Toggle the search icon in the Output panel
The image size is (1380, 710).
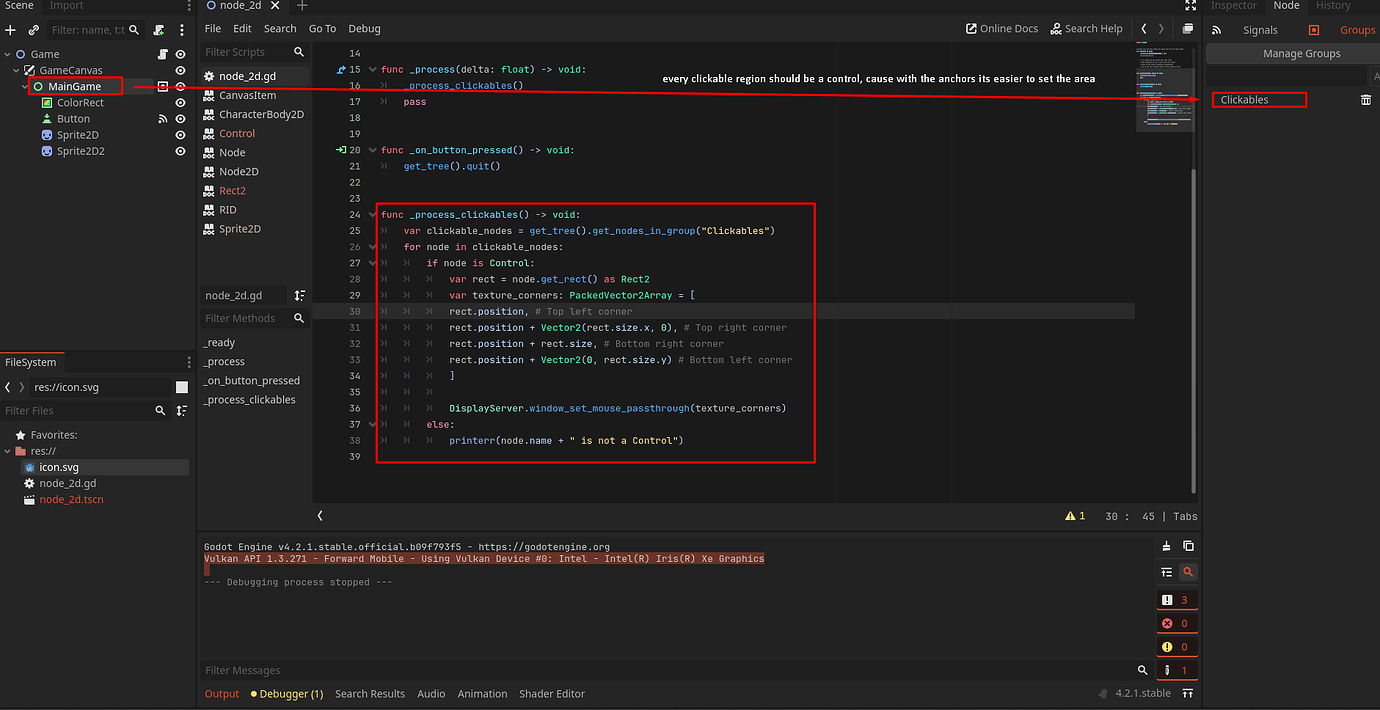click(x=1188, y=572)
